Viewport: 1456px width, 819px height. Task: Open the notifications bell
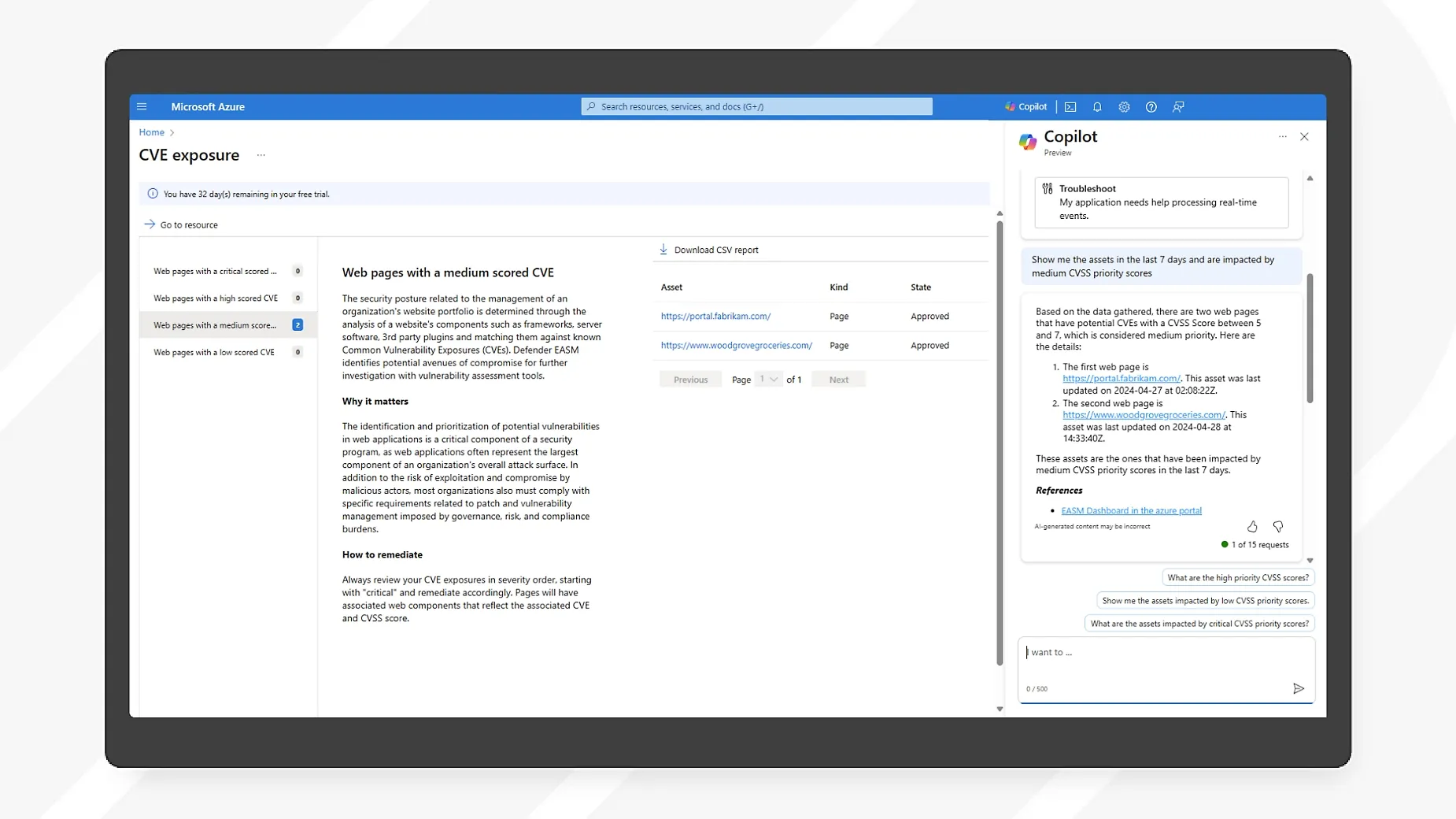pos(1097,107)
